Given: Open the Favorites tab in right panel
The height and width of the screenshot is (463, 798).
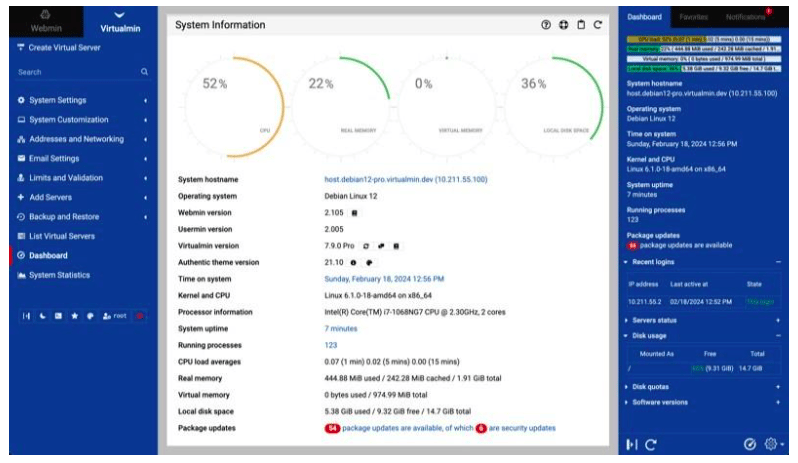Looking at the screenshot, I should tap(694, 17).
